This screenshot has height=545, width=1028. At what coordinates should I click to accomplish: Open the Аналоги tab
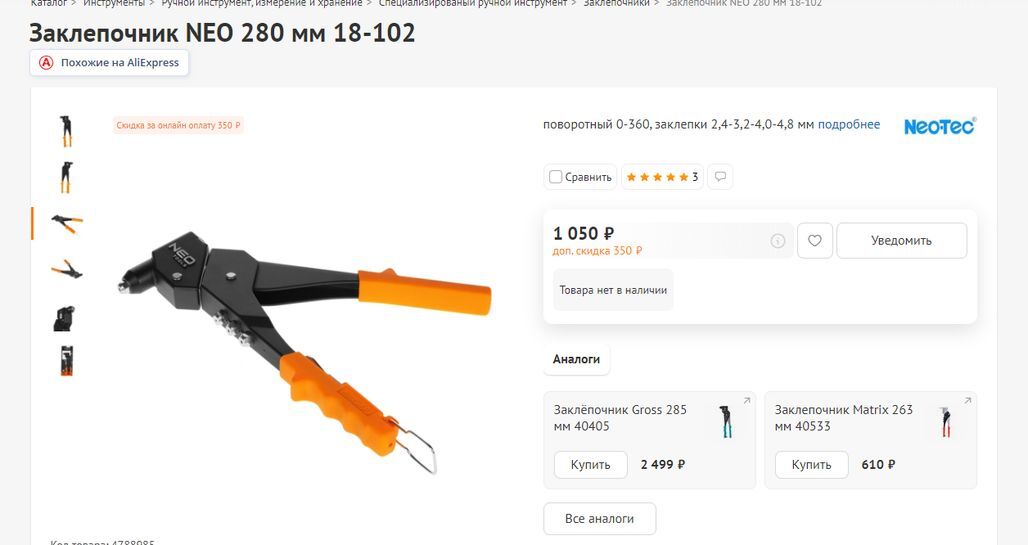tap(576, 359)
